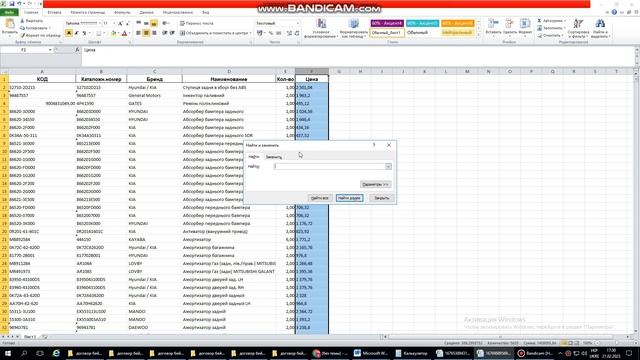The height and width of the screenshot is (360, 640).
Task: Click the accounting currency format icon
Action: coord(260,33)
